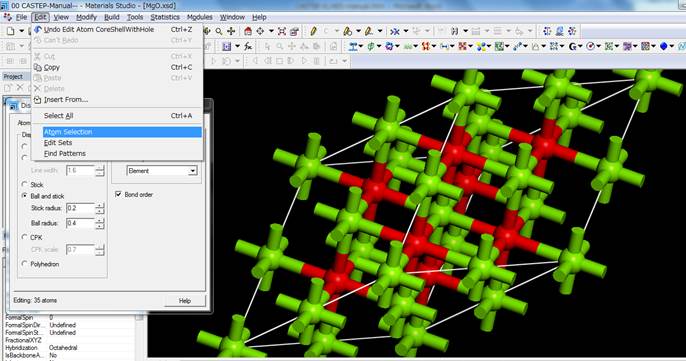This screenshot has width=686, height=361.
Task: Select the Sketch Atom pencil icon
Action: [313, 31]
